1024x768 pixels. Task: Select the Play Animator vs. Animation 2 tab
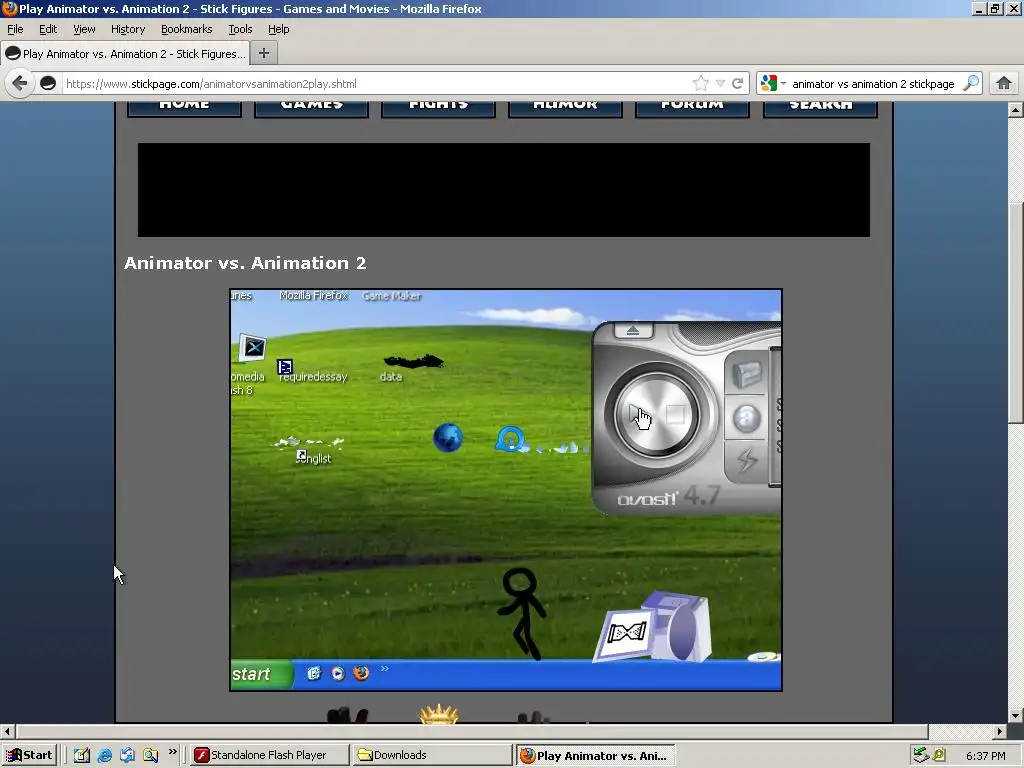(126, 54)
